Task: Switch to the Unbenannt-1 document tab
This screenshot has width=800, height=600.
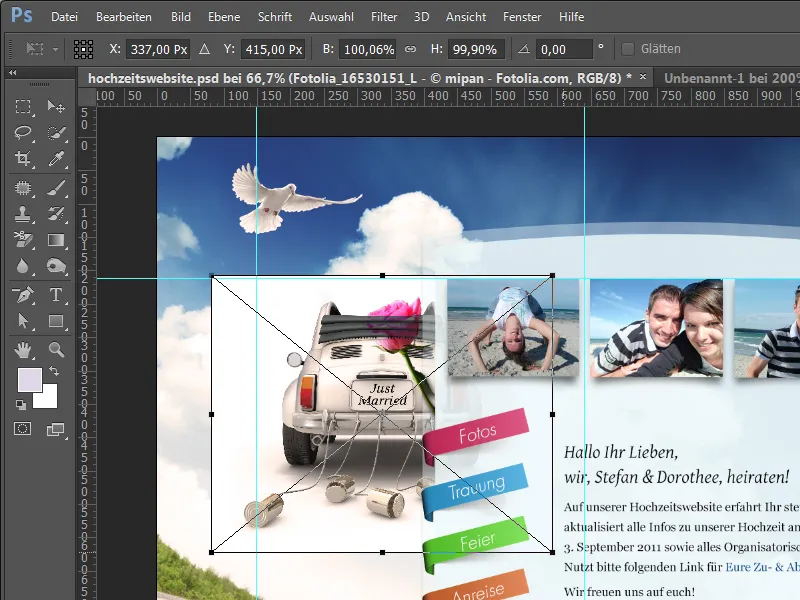Action: [729, 78]
